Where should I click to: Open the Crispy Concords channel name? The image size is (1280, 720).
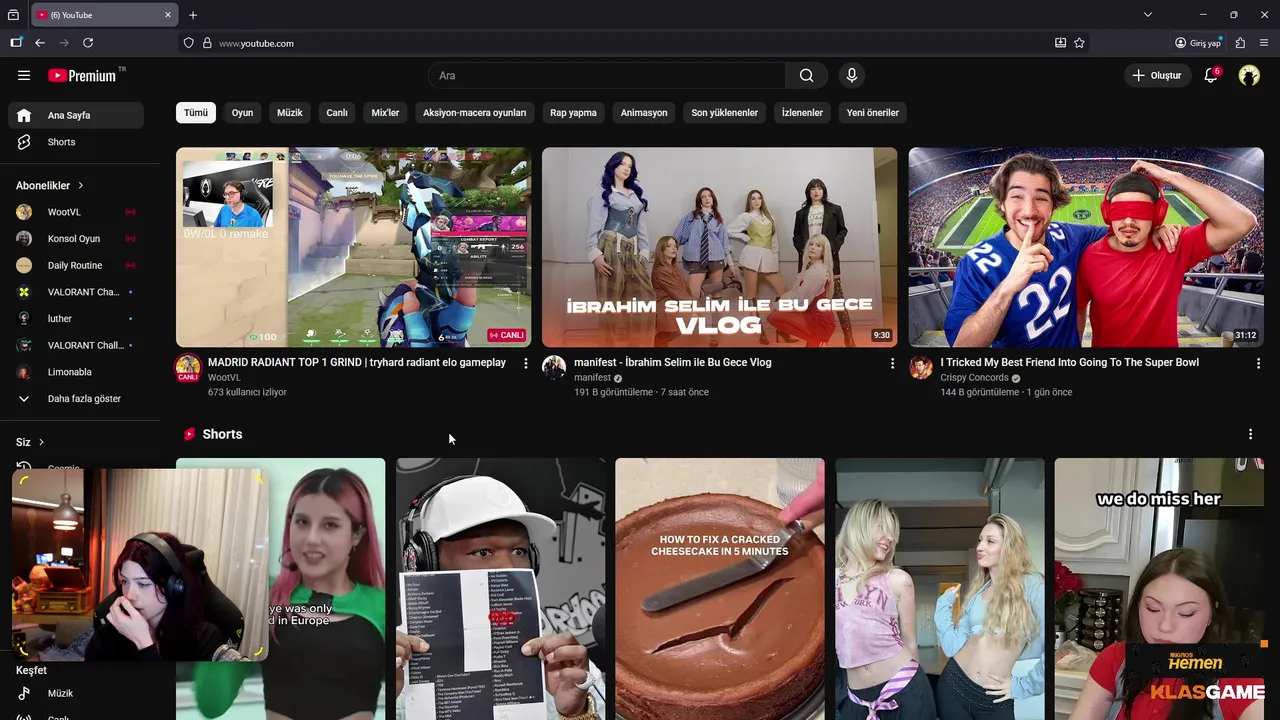pyautogui.click(x=974, y=378)
